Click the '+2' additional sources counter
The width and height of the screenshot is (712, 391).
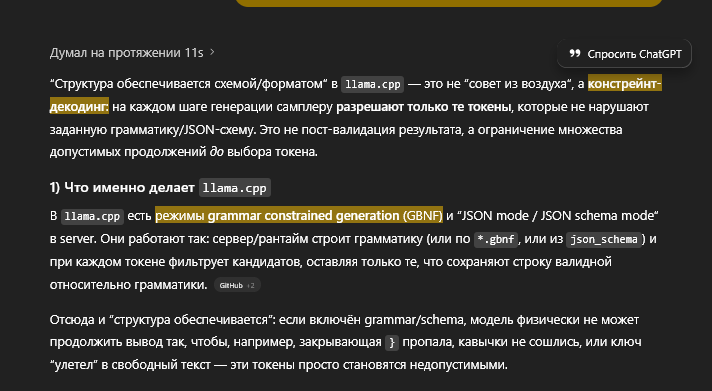click(251, 285)
